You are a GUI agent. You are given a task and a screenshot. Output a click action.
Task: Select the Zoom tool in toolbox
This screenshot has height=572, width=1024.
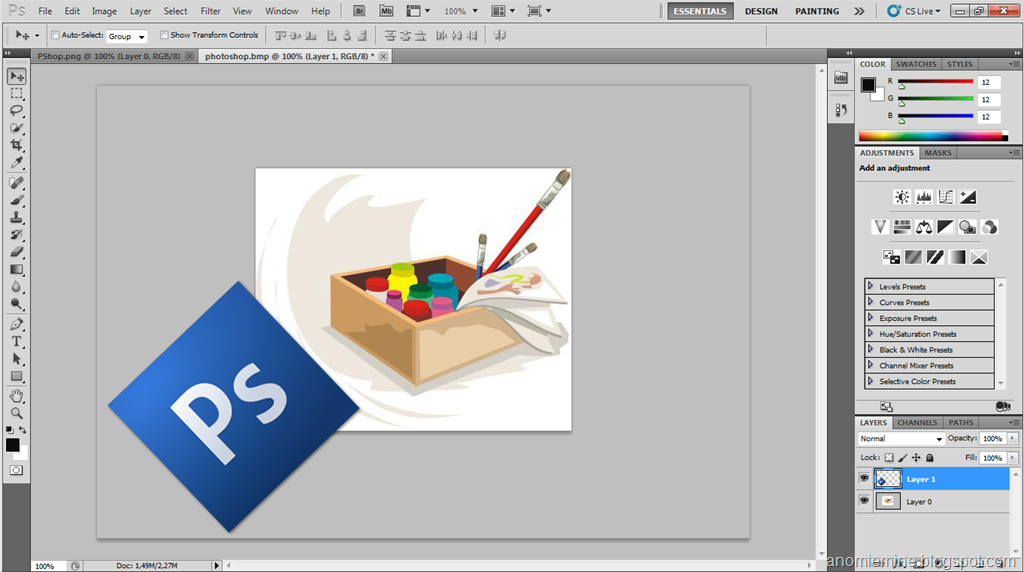(x=16, y=413)
